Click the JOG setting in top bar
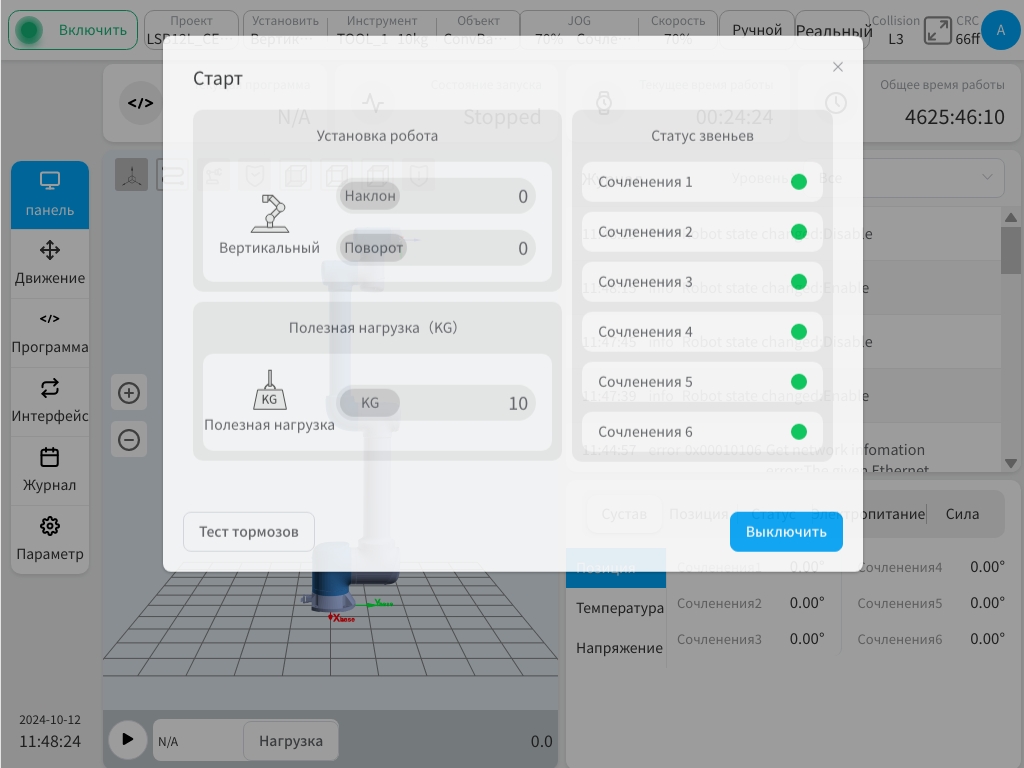 (579, 30)
